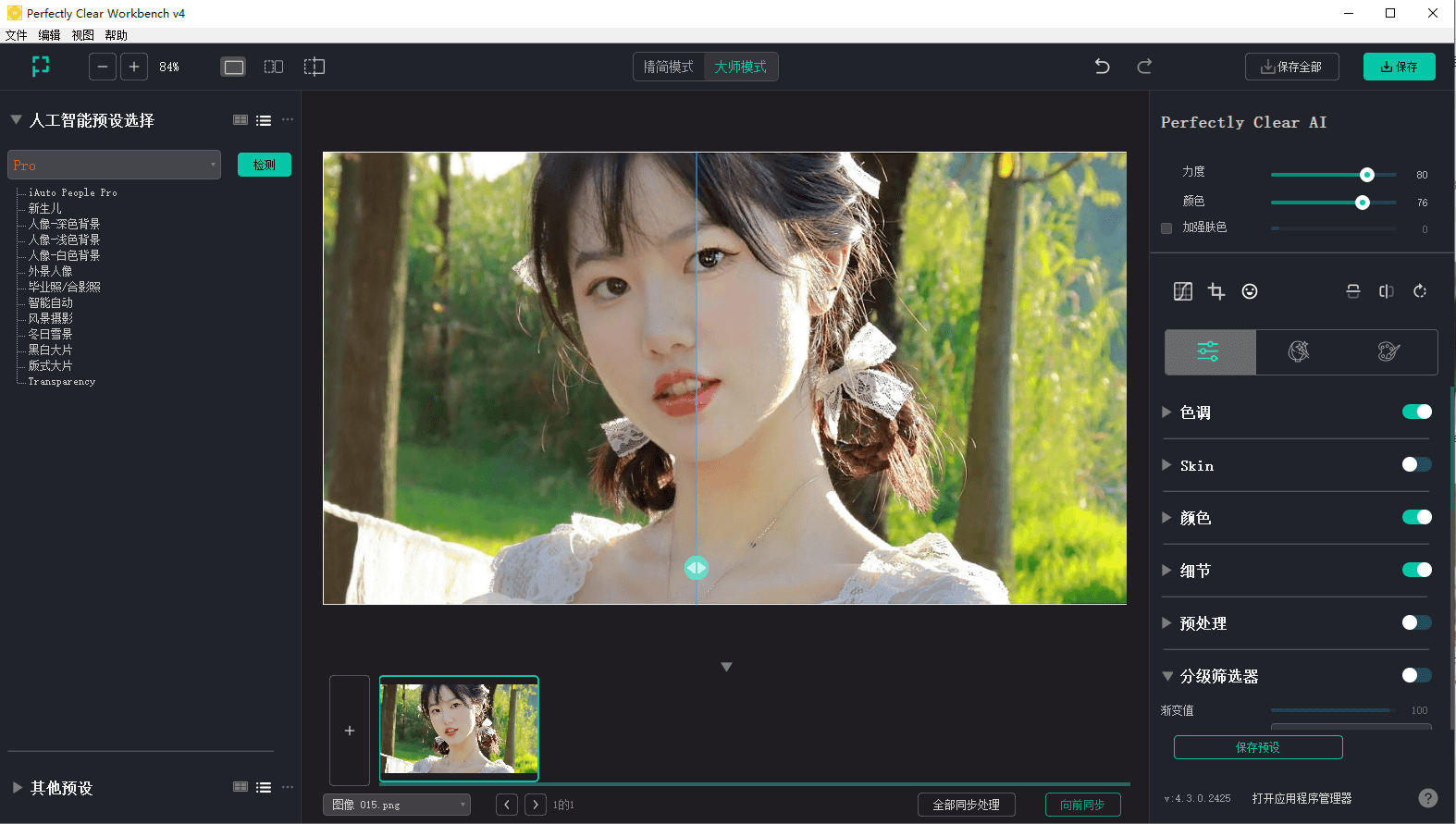The height and width of the screenshot is (824, 1456).
Task: Open 打开应用程序管理器 link
Action: (x=1302, y=798)
